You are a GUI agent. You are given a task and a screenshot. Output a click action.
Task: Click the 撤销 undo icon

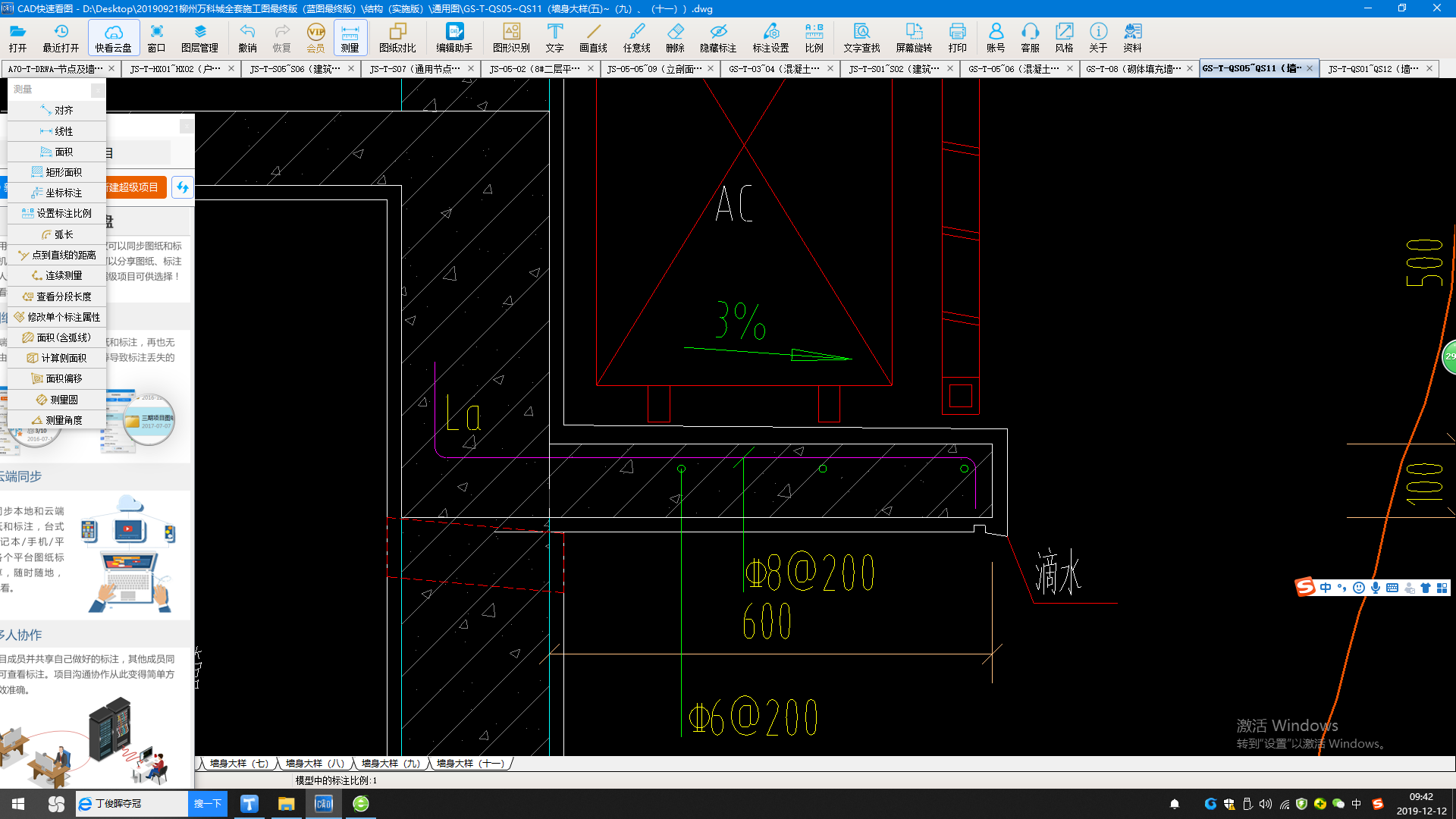click(x=247, y=37)
